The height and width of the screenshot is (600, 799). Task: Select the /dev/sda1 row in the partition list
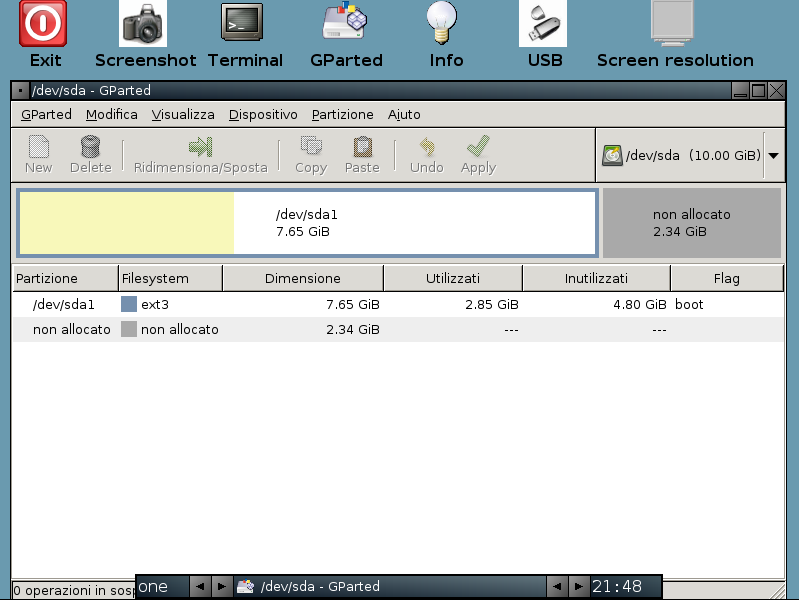point(398,304)
